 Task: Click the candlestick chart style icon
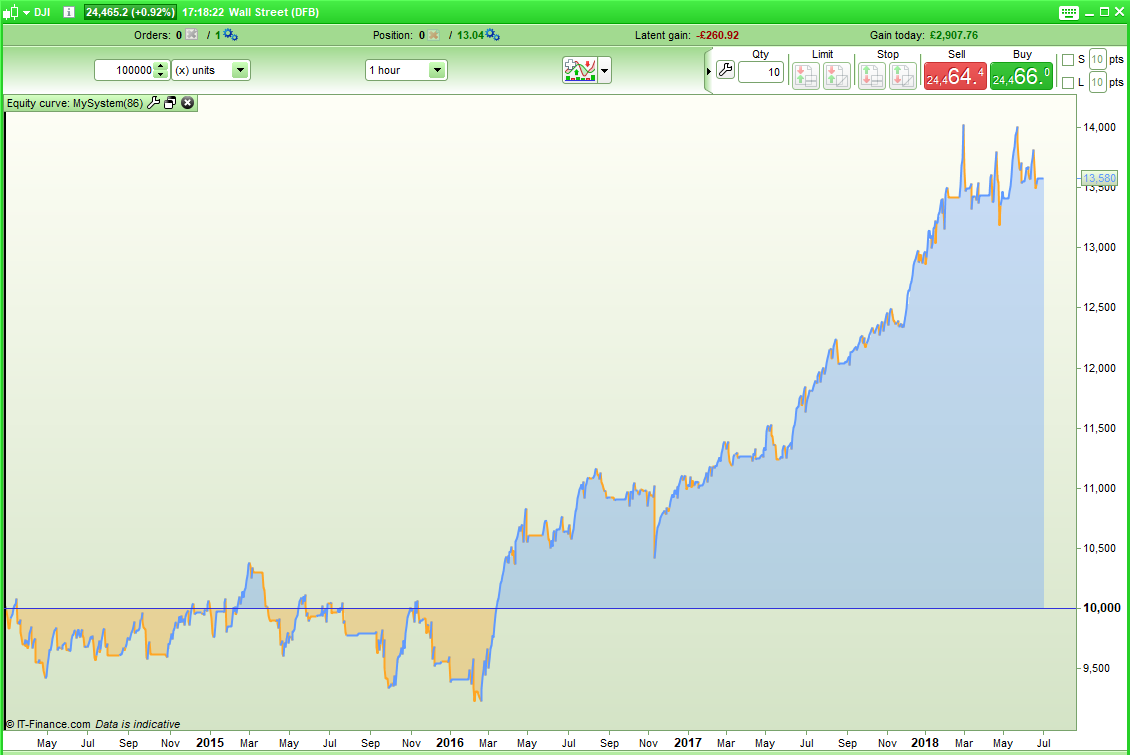[x=10, y=12]
